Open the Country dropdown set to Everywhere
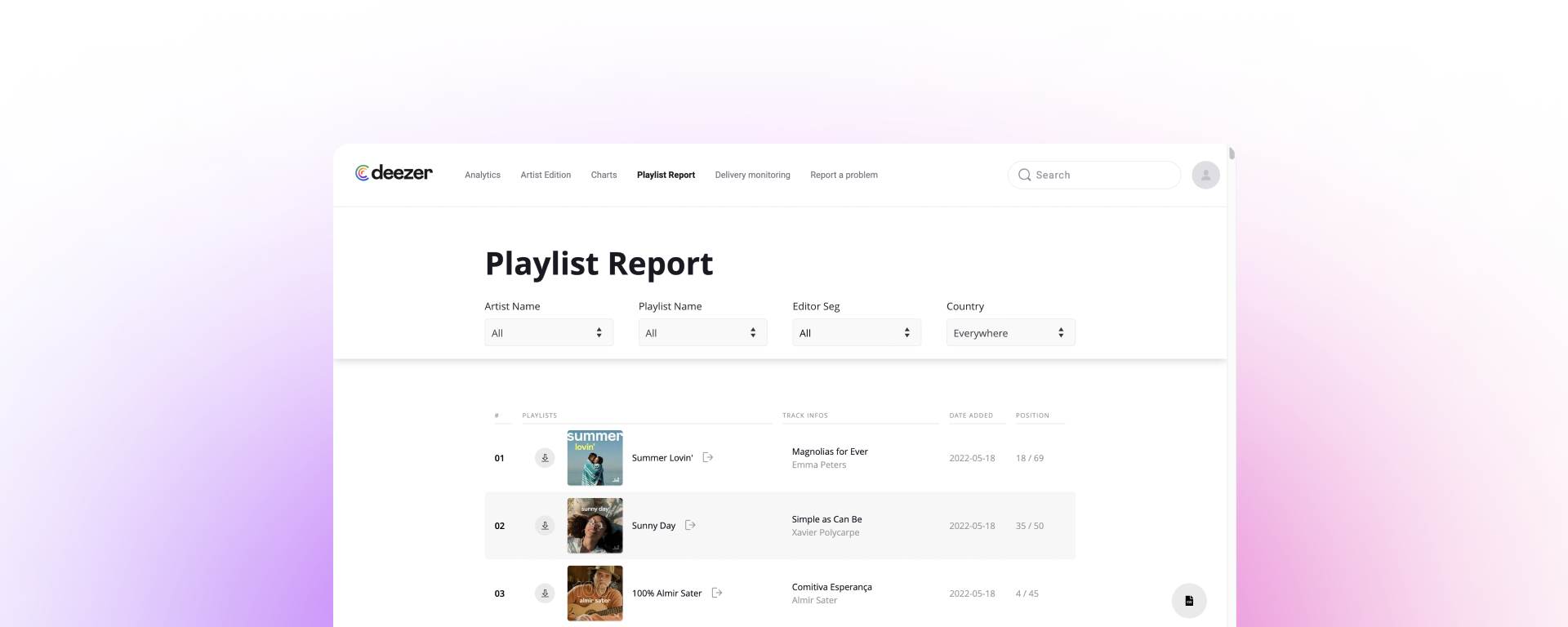This screenshot has height=627, width=1568. pos(1010,332)
